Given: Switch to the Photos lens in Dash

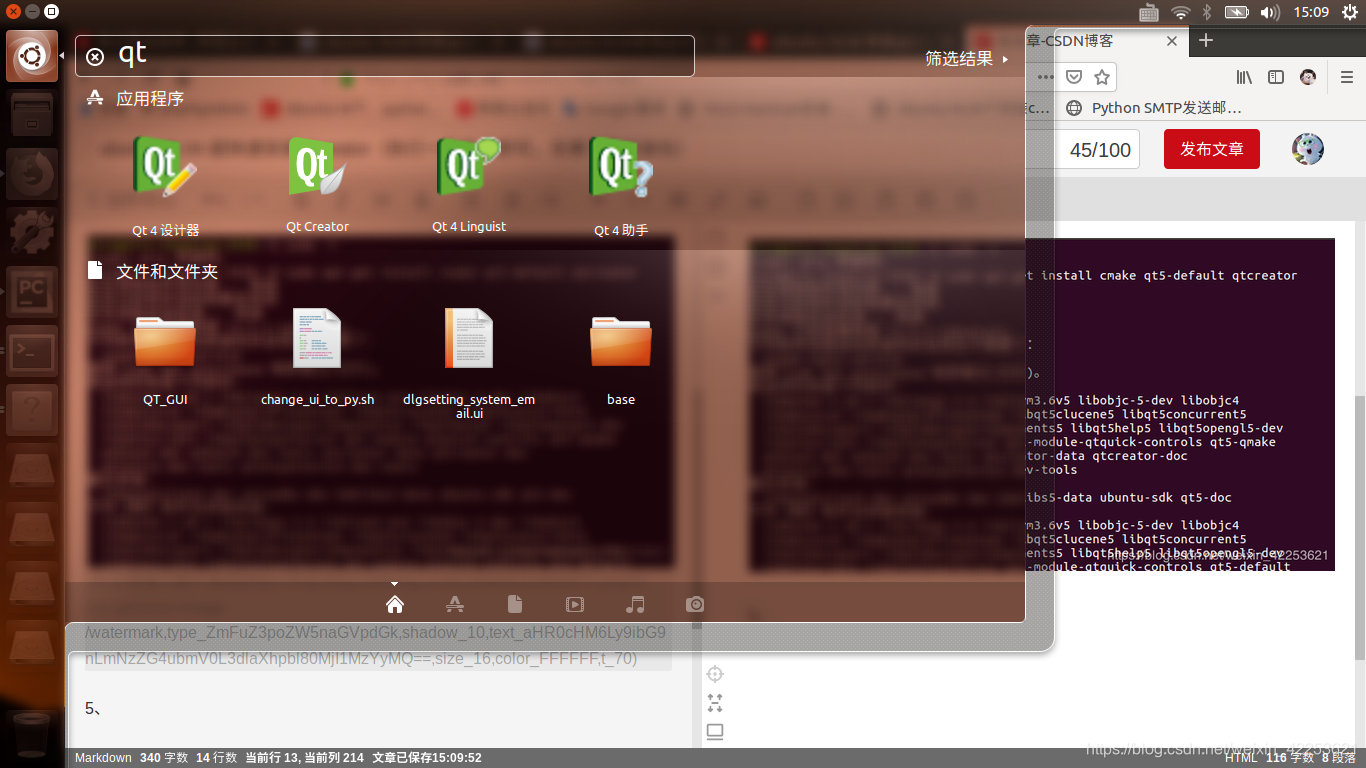Looking at the screenshot, I should [695, 604].
